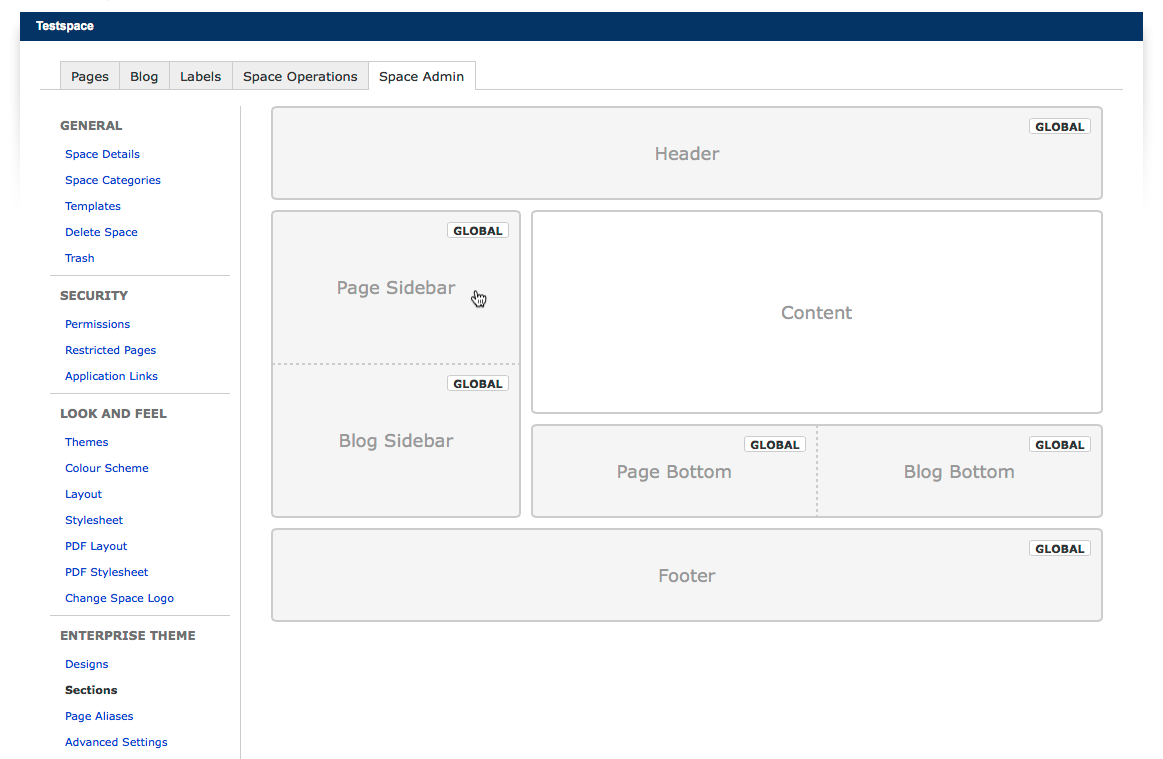The height and width of the screenshot is (759, 1163).
Task: Open Space Details
Action: coord(102,154)
